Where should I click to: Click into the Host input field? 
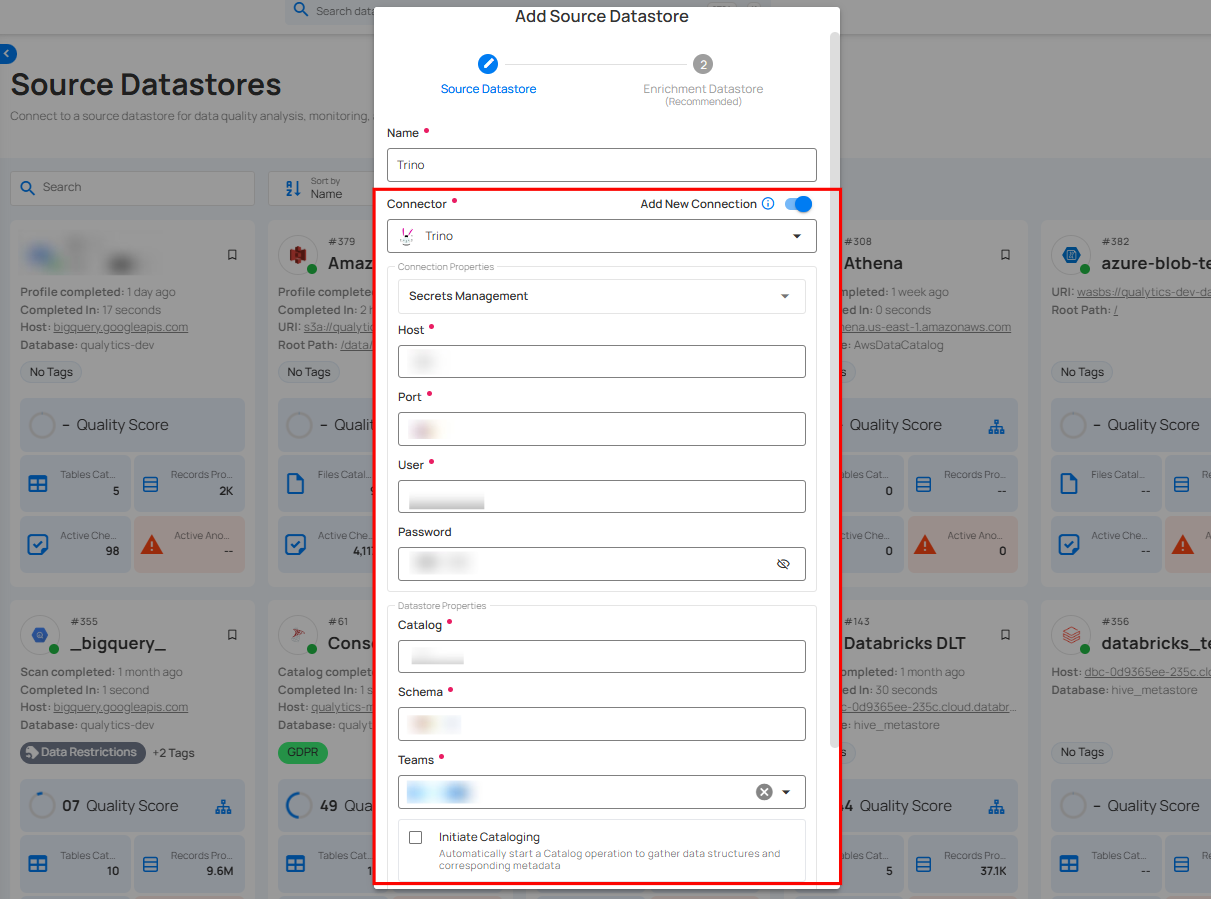pos(602,362)
